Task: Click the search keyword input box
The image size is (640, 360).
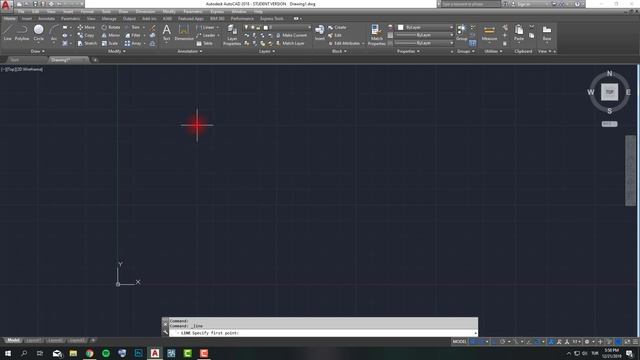Action: click(470, 4)
